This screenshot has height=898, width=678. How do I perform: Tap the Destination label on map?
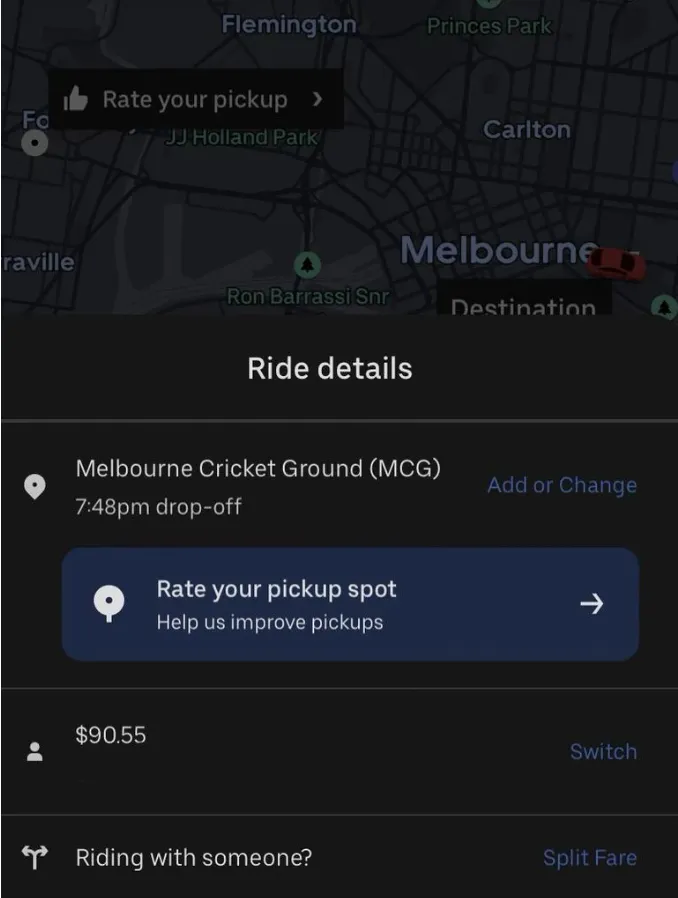523,307
